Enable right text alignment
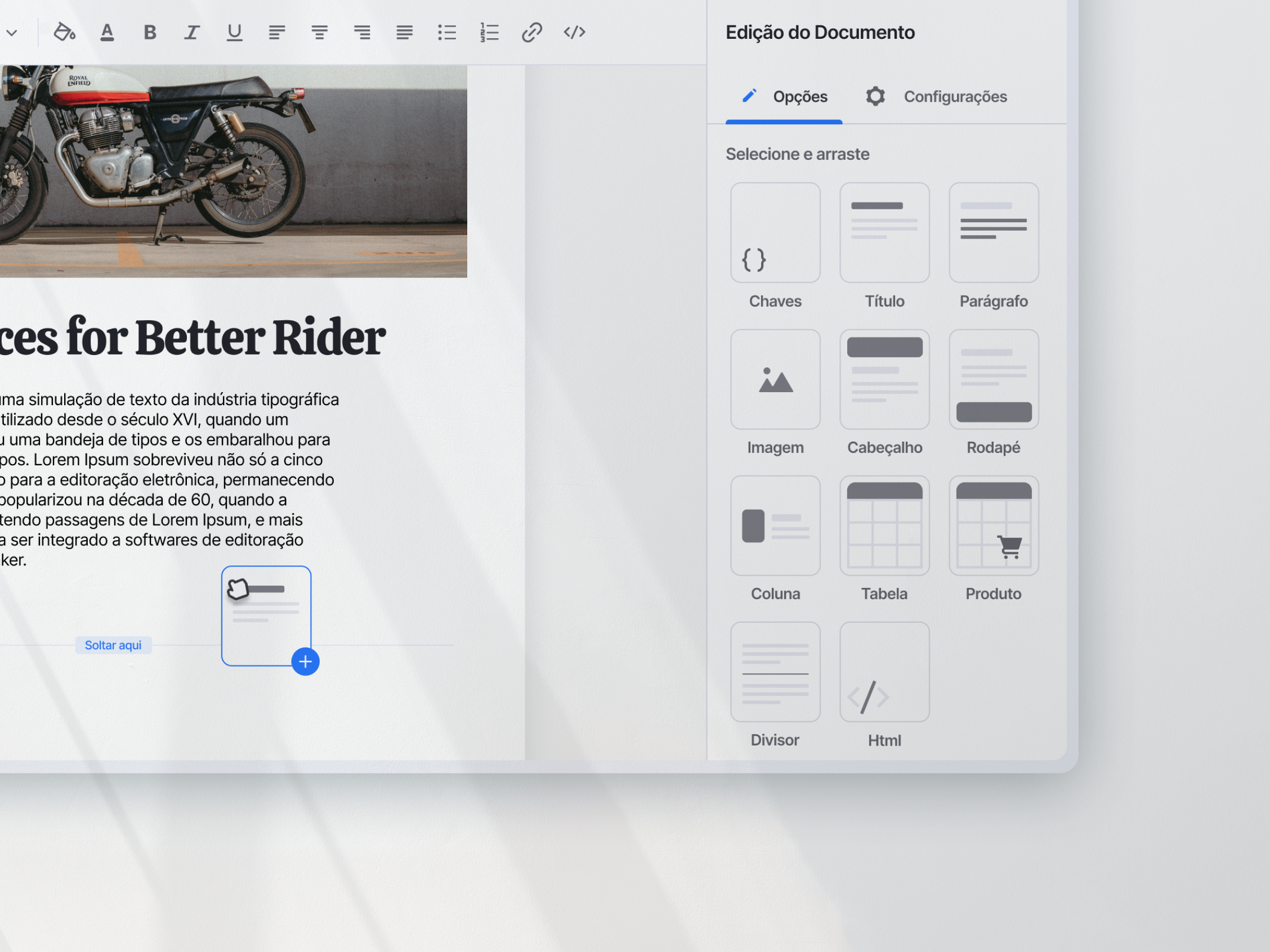This screenshot has height=952, width=1270. click(x=363, y=32)
